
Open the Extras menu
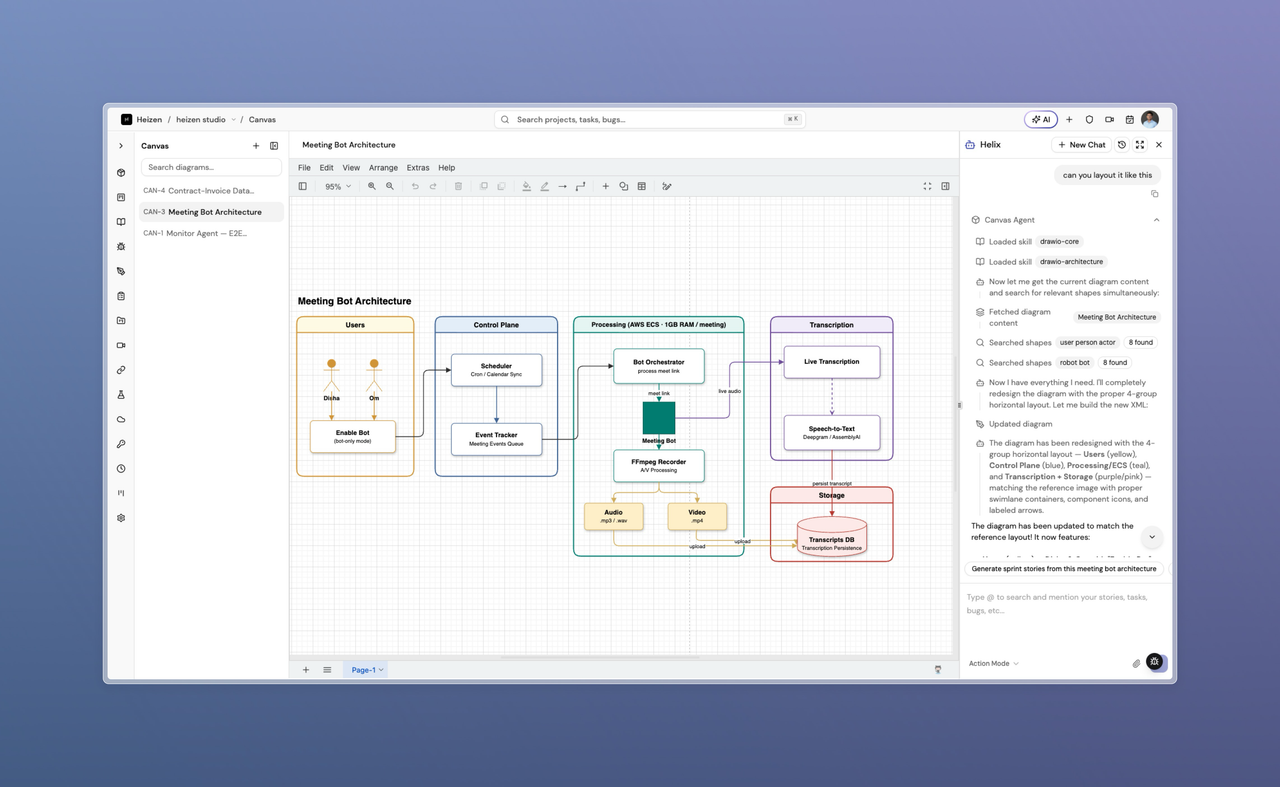[418, 168]
